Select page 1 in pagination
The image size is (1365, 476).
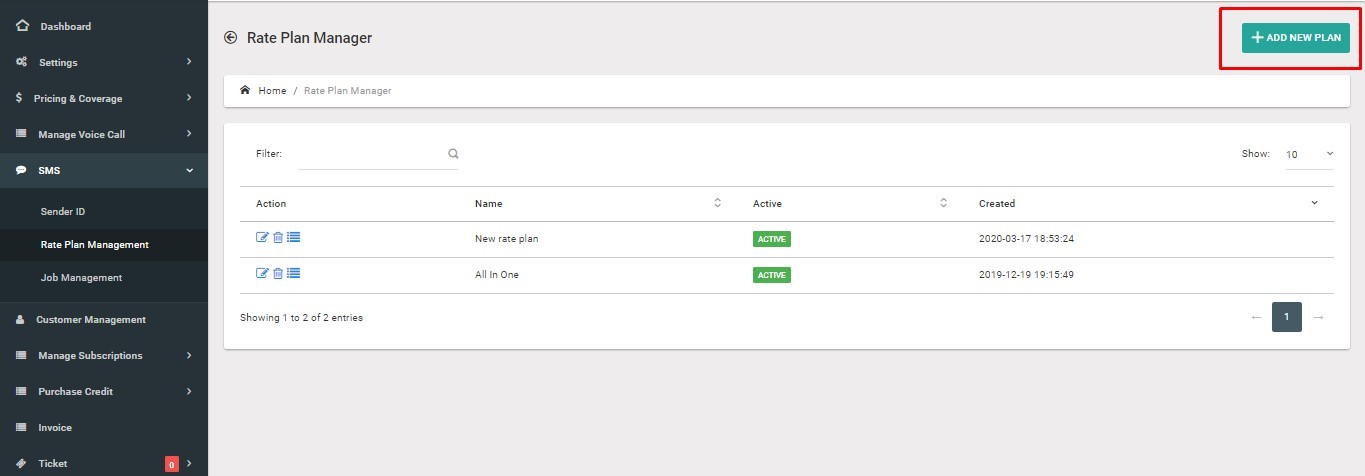click(x=1286, y=317)
